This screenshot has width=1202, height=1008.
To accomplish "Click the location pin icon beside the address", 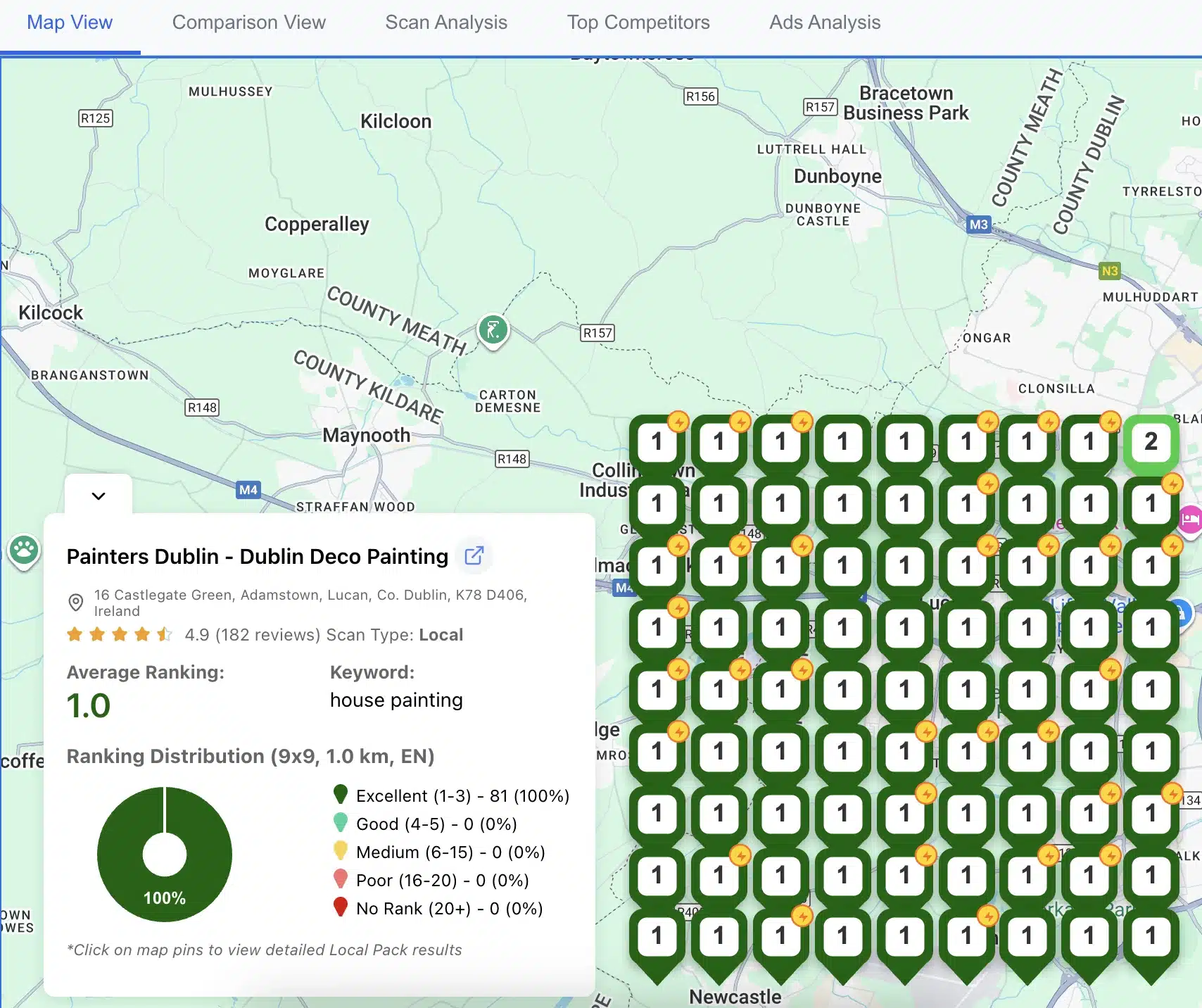I will click(76, 603).
